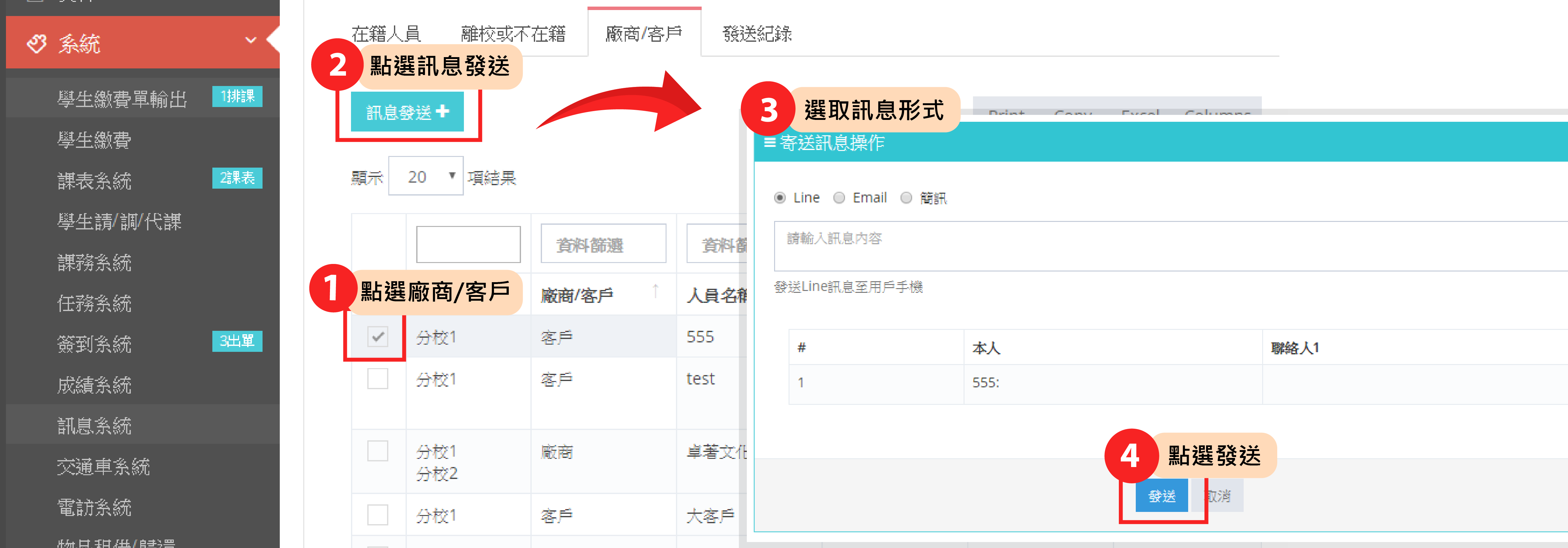The image size is (1568, 548).
Task: Open the 顯示 20 results dropdown
Action: pyautogui.click(x=425, y=177)
